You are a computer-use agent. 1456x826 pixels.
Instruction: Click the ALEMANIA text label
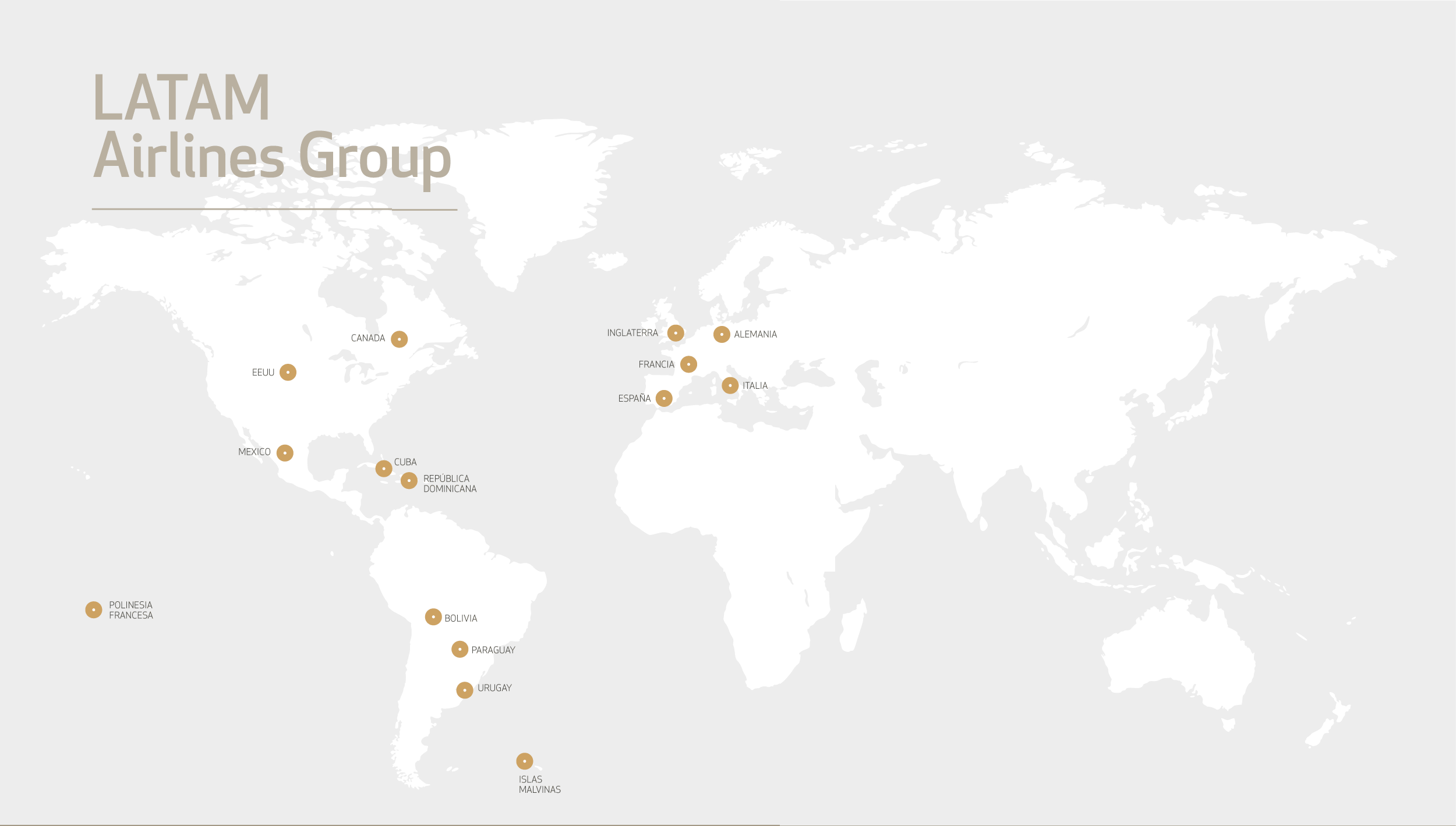pos(755,334)
